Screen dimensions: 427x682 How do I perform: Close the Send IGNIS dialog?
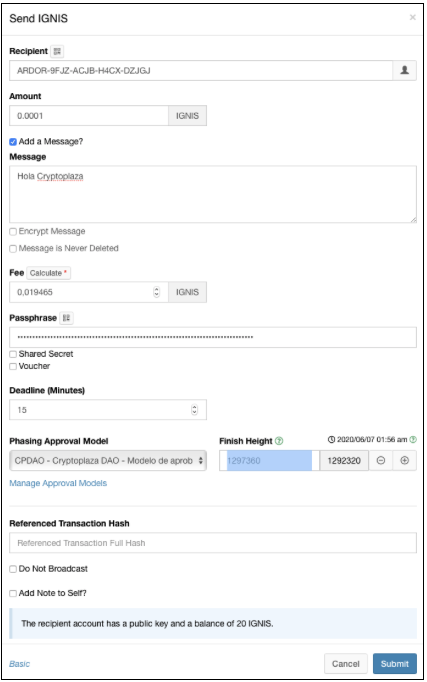click(x=412, y=17)
